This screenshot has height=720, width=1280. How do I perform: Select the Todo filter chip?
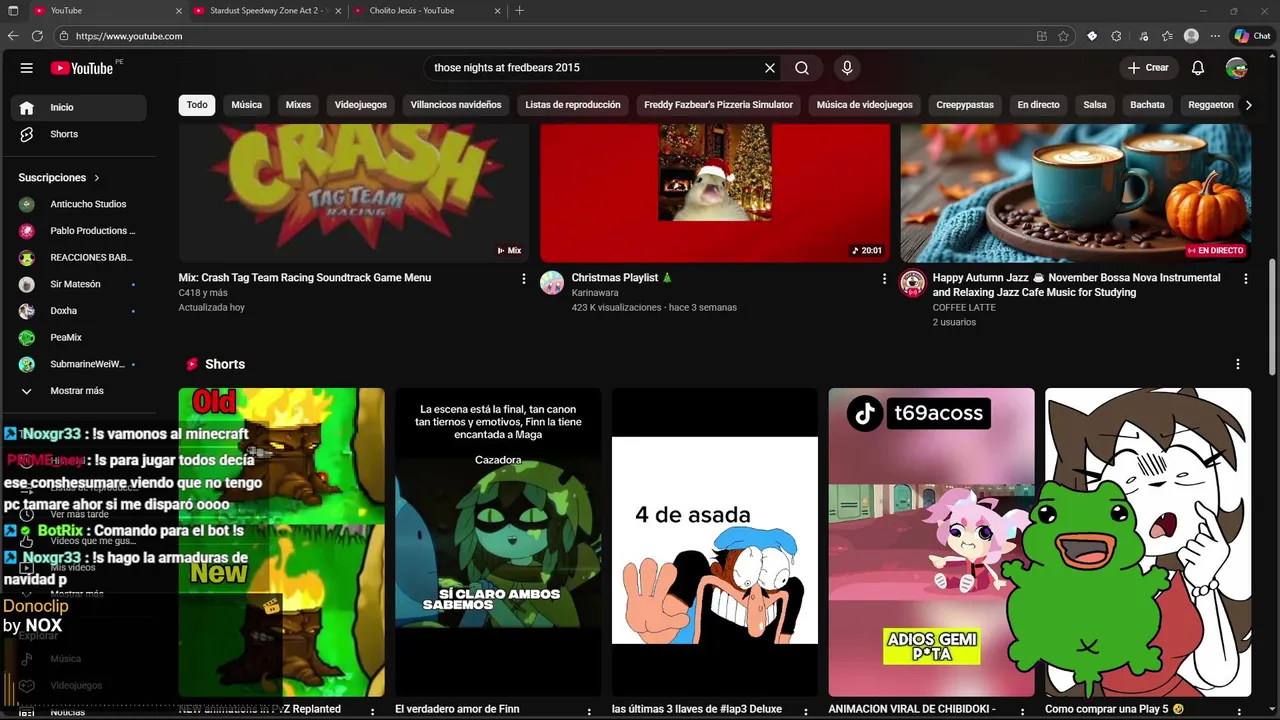tap(197, 105)
